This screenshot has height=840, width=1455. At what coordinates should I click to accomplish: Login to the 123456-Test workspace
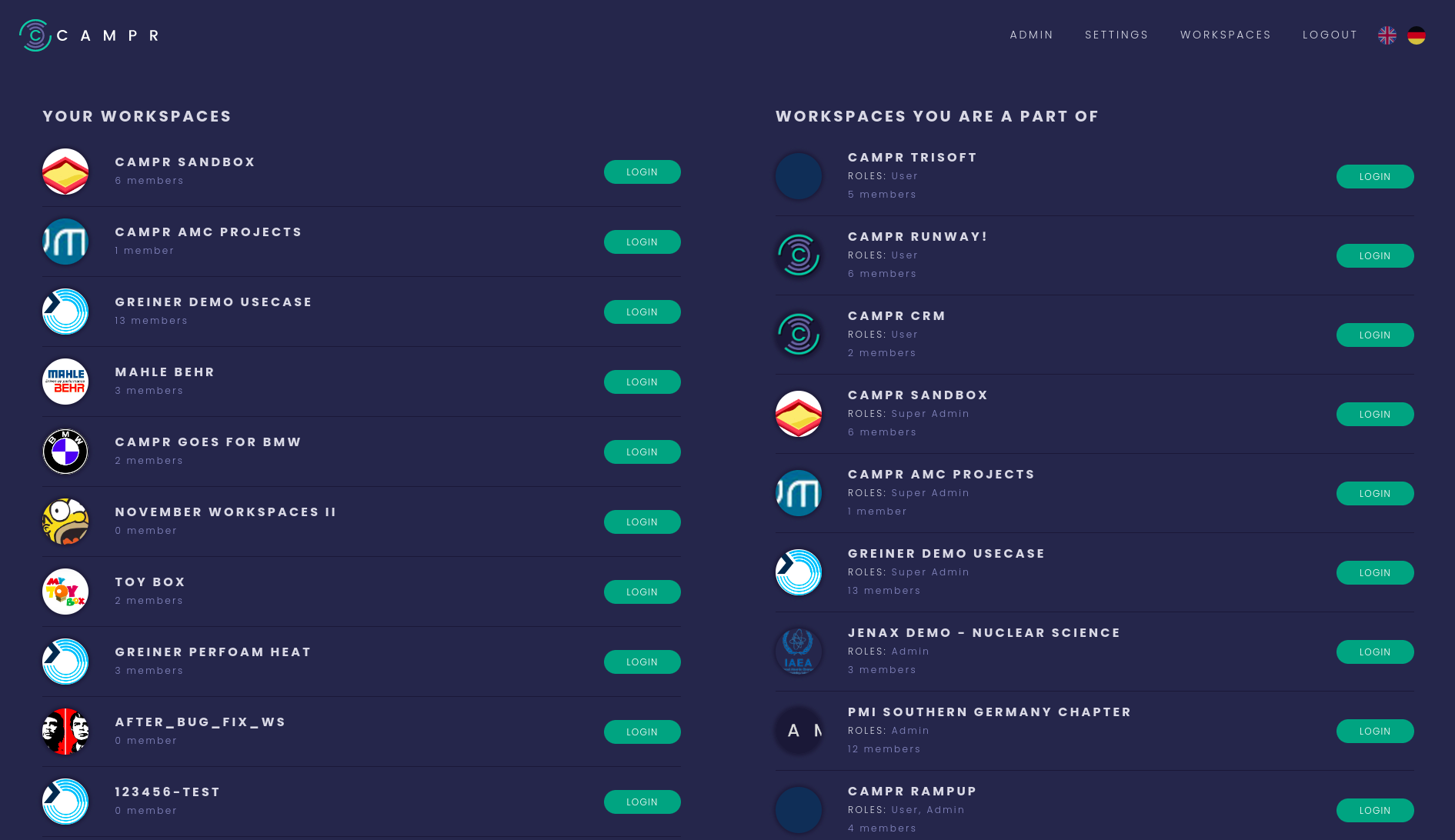pos(642,802)
